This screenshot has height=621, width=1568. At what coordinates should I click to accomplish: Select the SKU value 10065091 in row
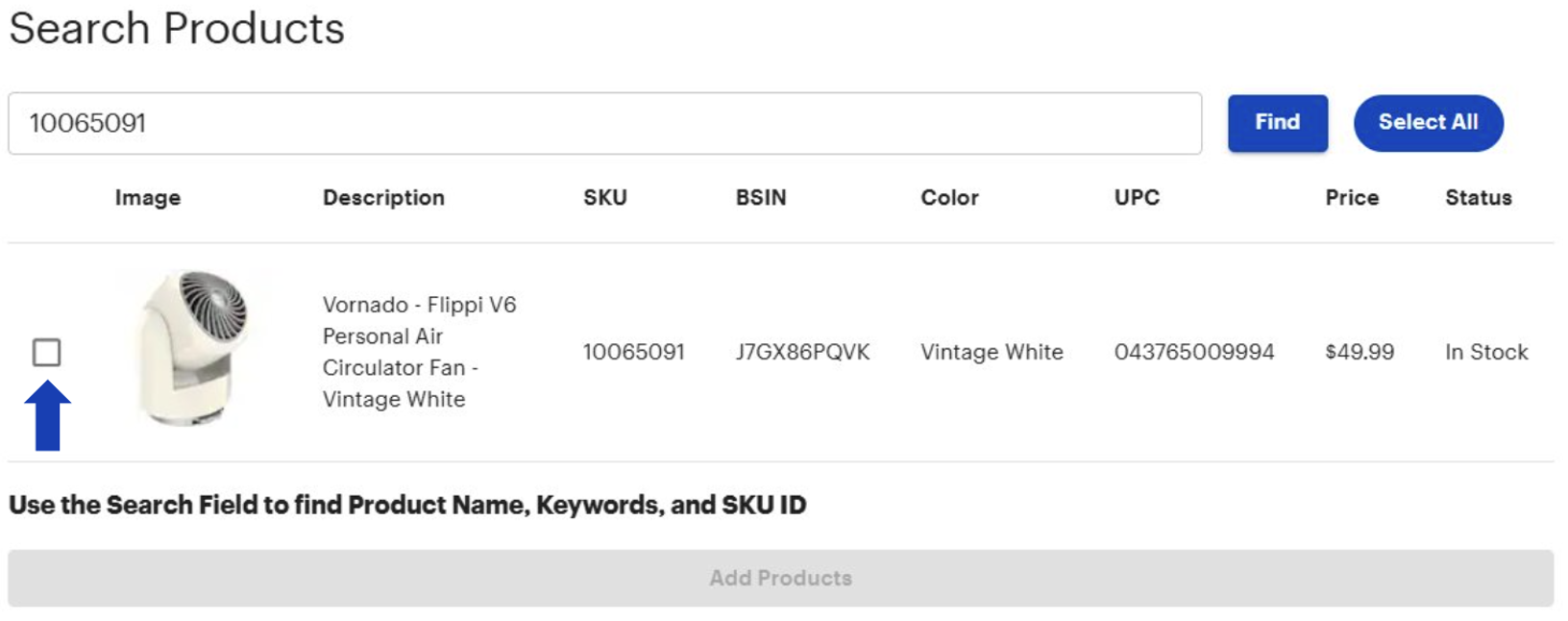(x=633, y=352)
